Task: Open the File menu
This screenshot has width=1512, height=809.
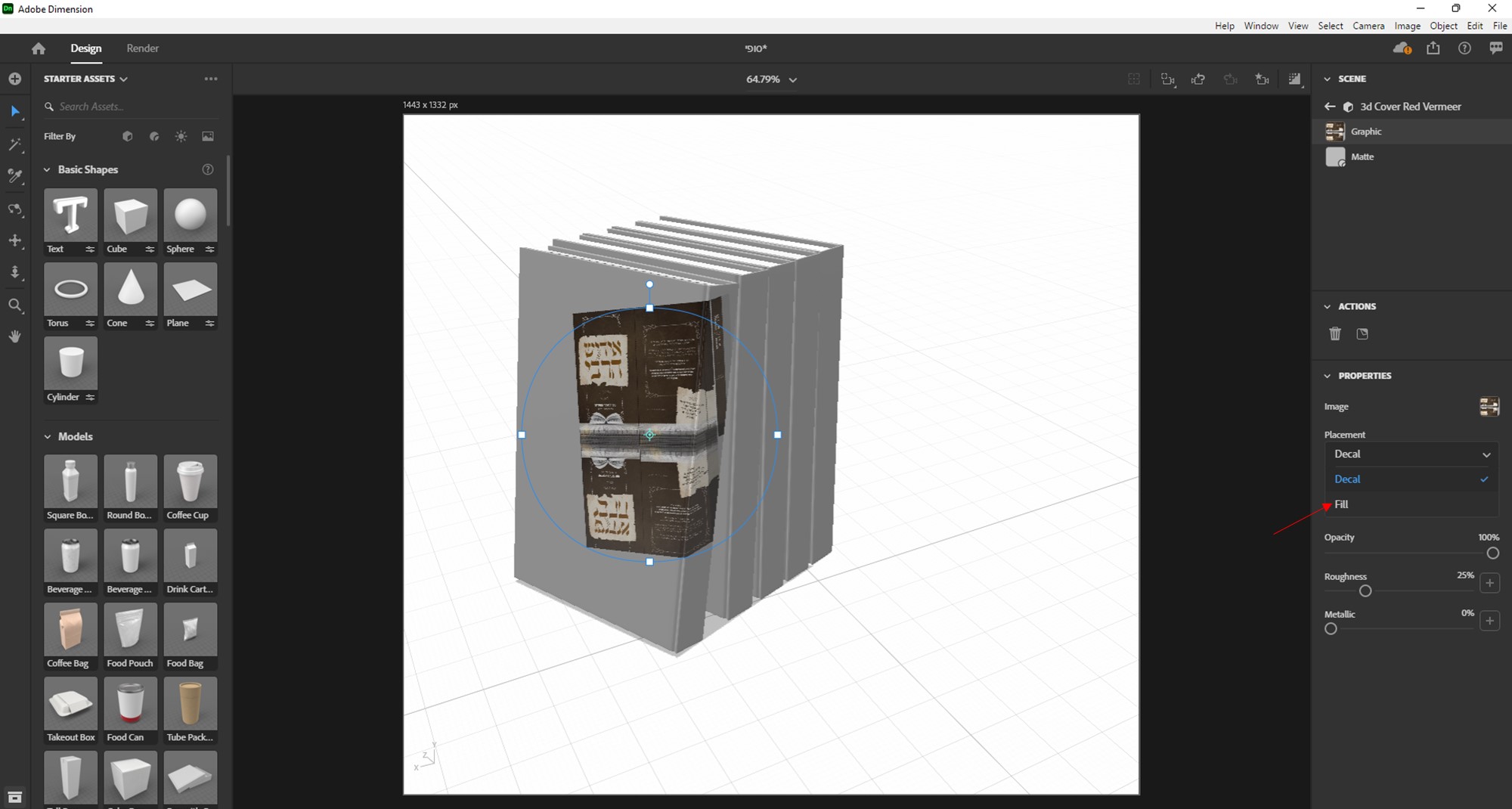Action: pos(1501,26)
